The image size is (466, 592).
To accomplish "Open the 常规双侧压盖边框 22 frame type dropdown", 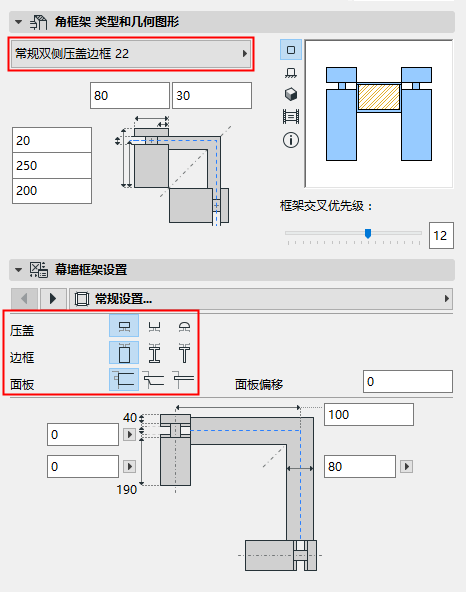I will pyautogui.click(x=131, y=54).
